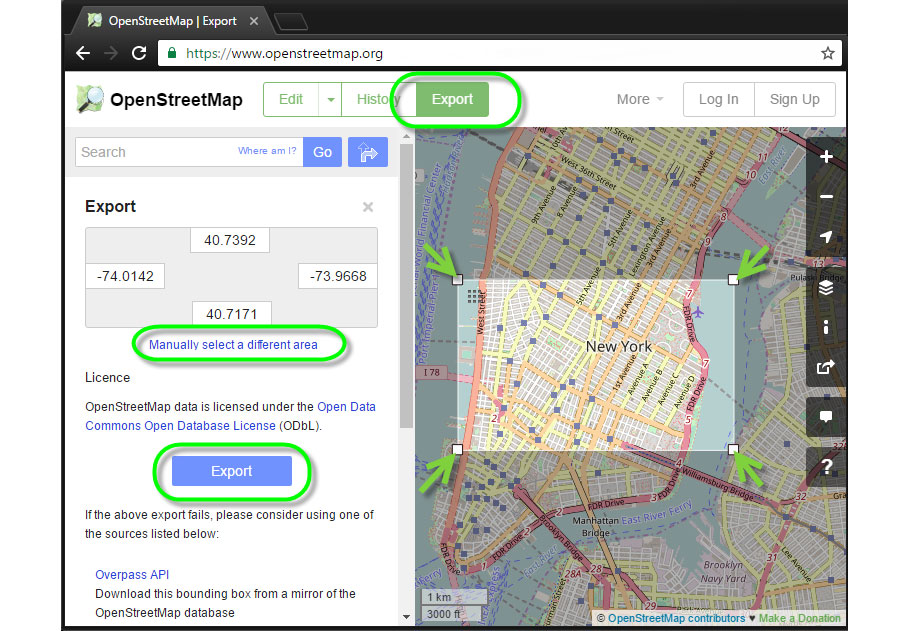
Task: Click top-left selection box handle
Action: pyautogui.click(x=457, y=280)
